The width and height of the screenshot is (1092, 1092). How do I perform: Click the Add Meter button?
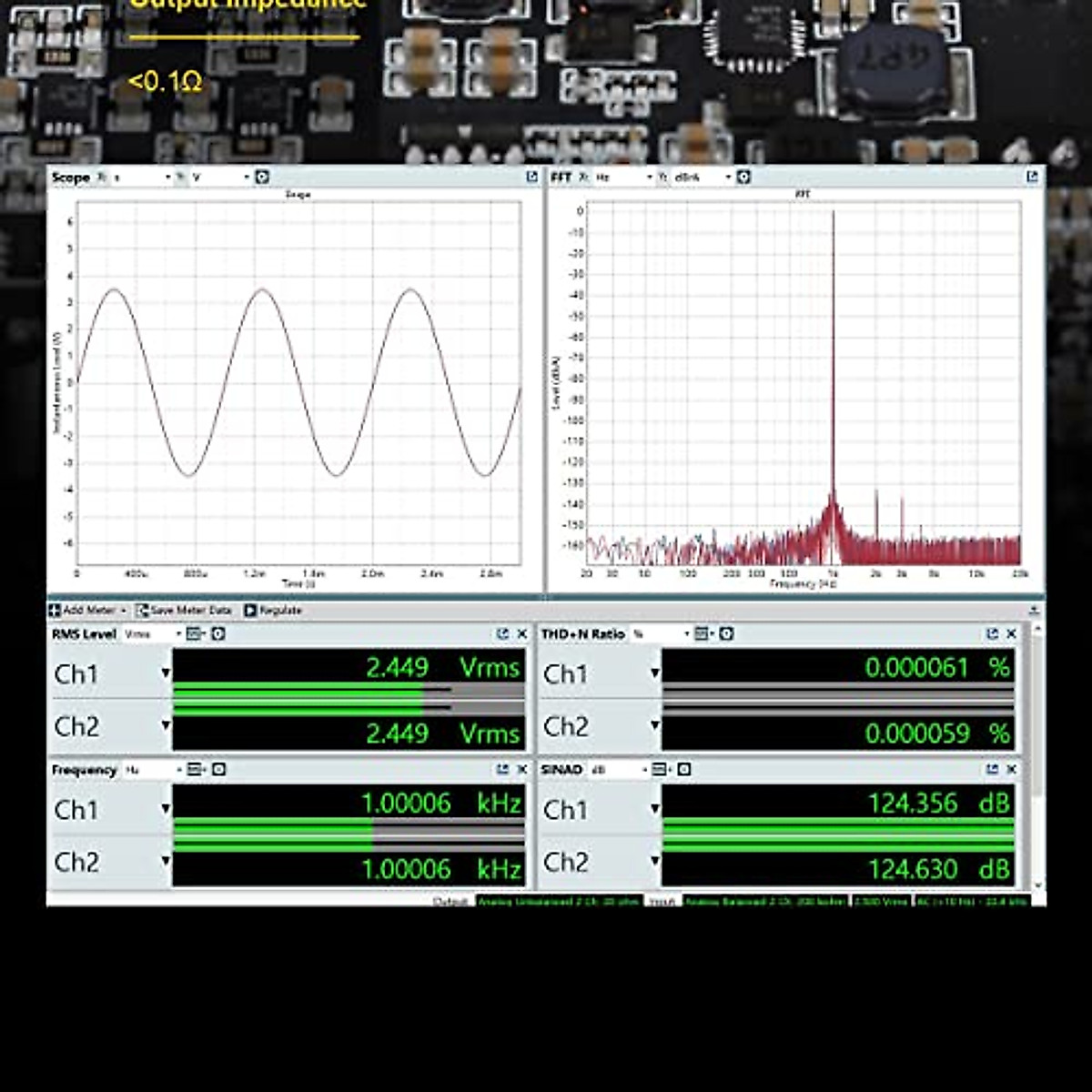pos(87,611)
